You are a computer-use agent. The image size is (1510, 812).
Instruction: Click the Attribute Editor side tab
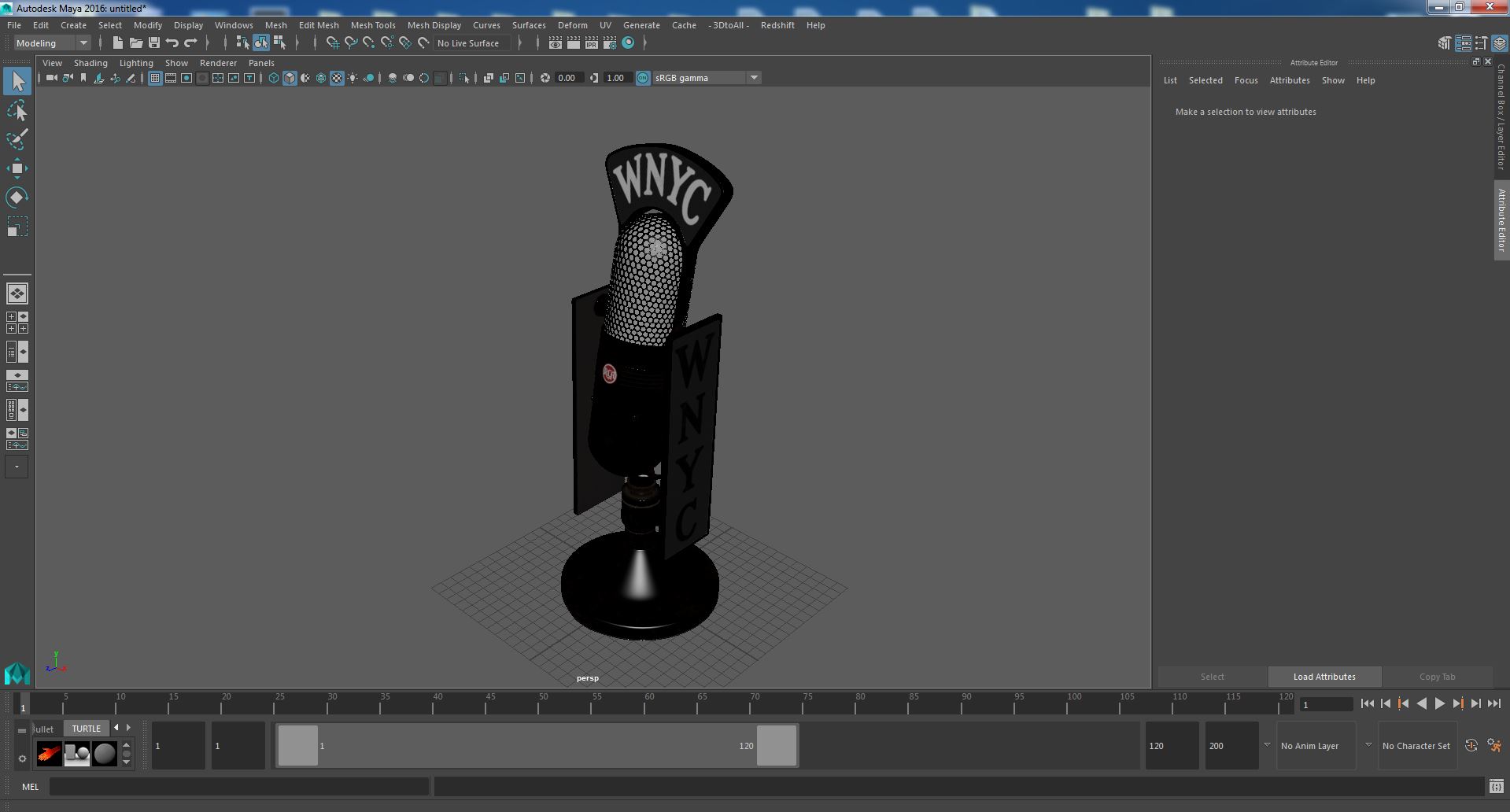pyautogui.click(x=1501, y=220)
